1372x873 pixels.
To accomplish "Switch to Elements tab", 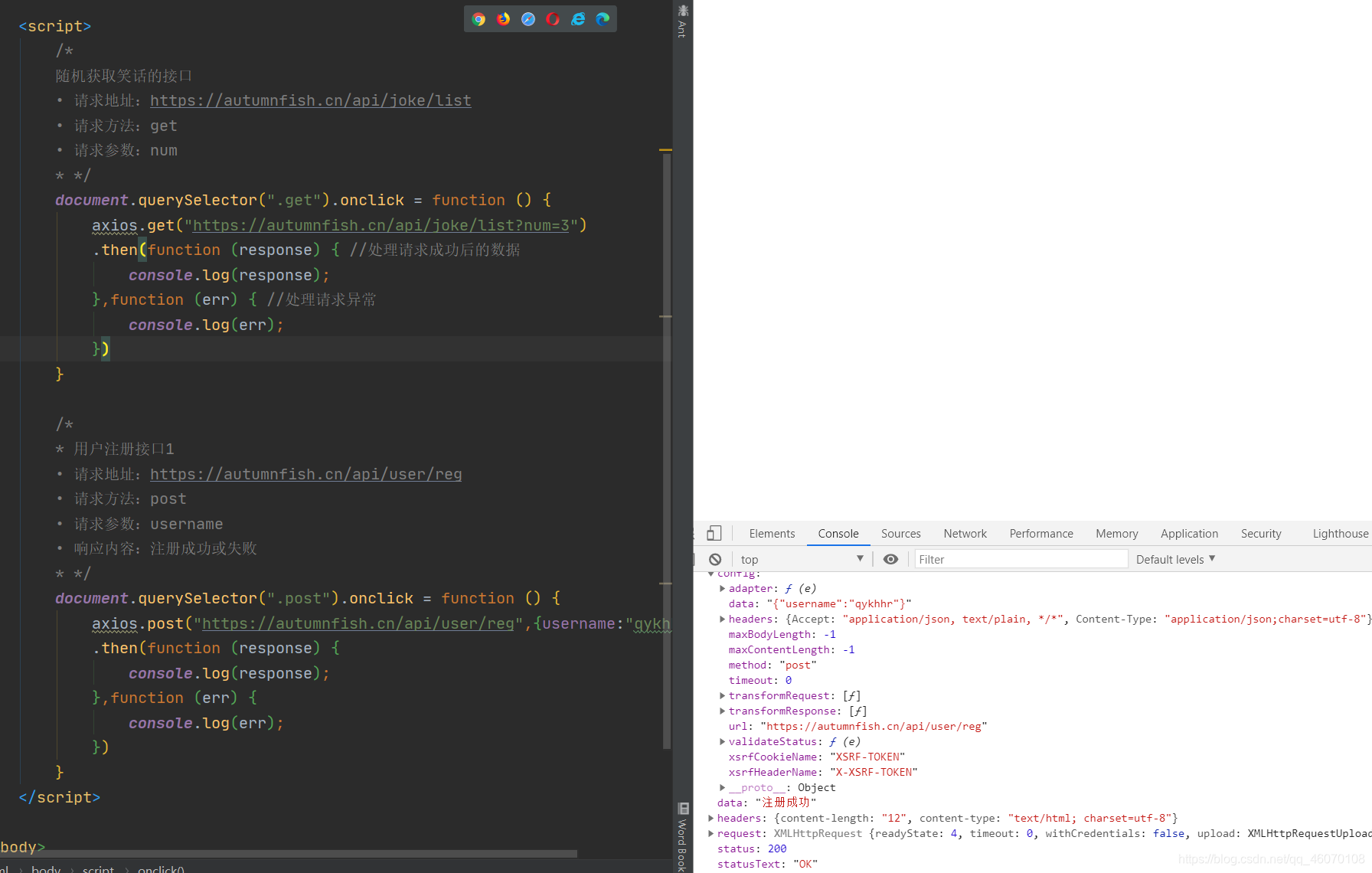I will pos(772,533).
